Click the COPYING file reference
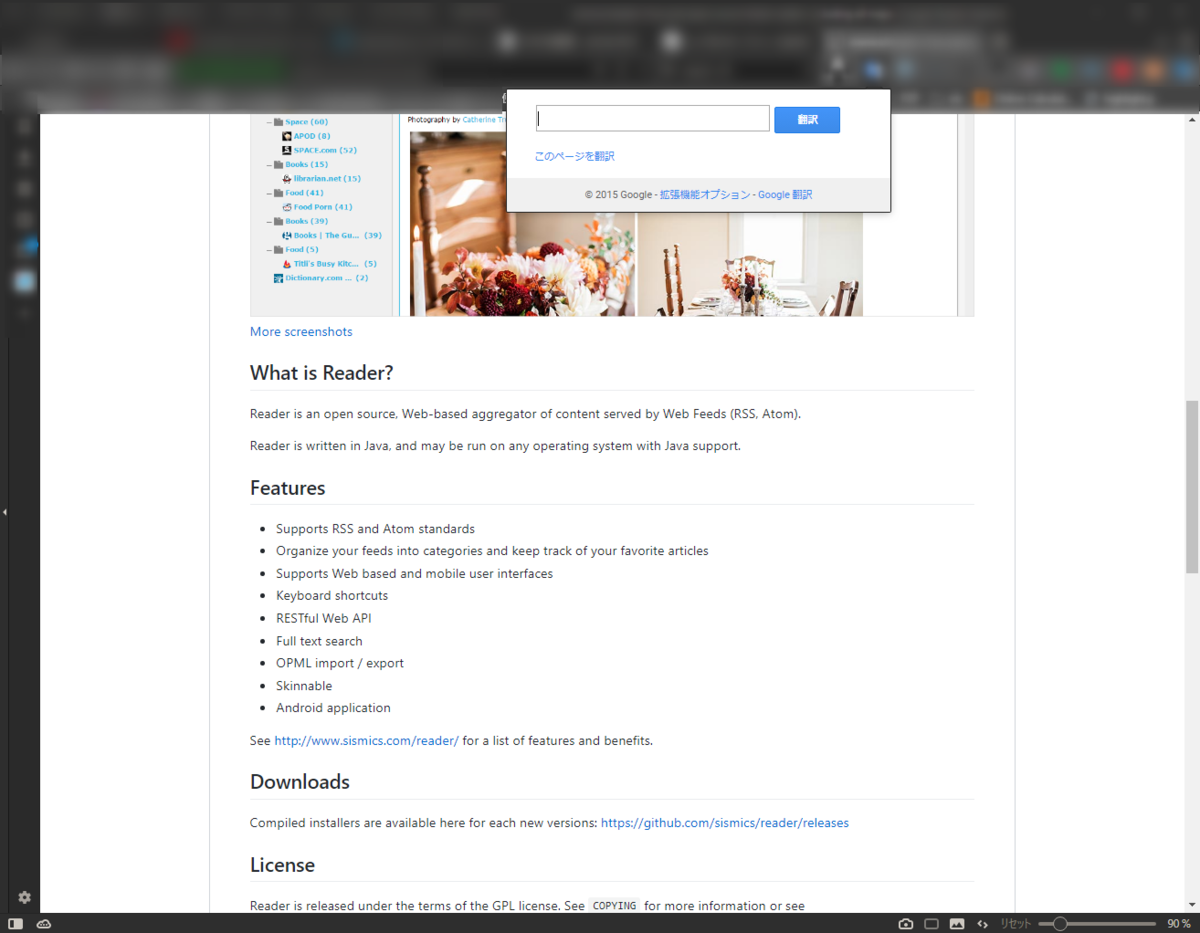The image size is (1200, 933). tap(614, 906)
